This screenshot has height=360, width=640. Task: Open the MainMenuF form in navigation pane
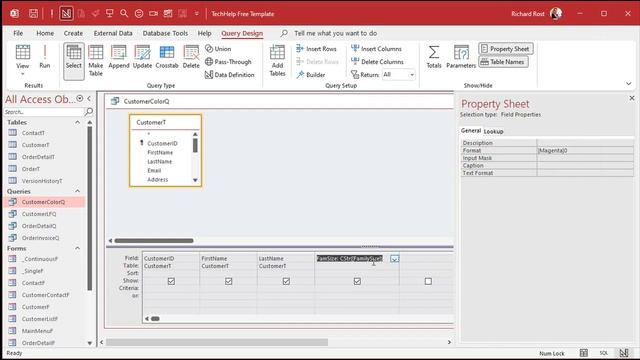[37, 331]
